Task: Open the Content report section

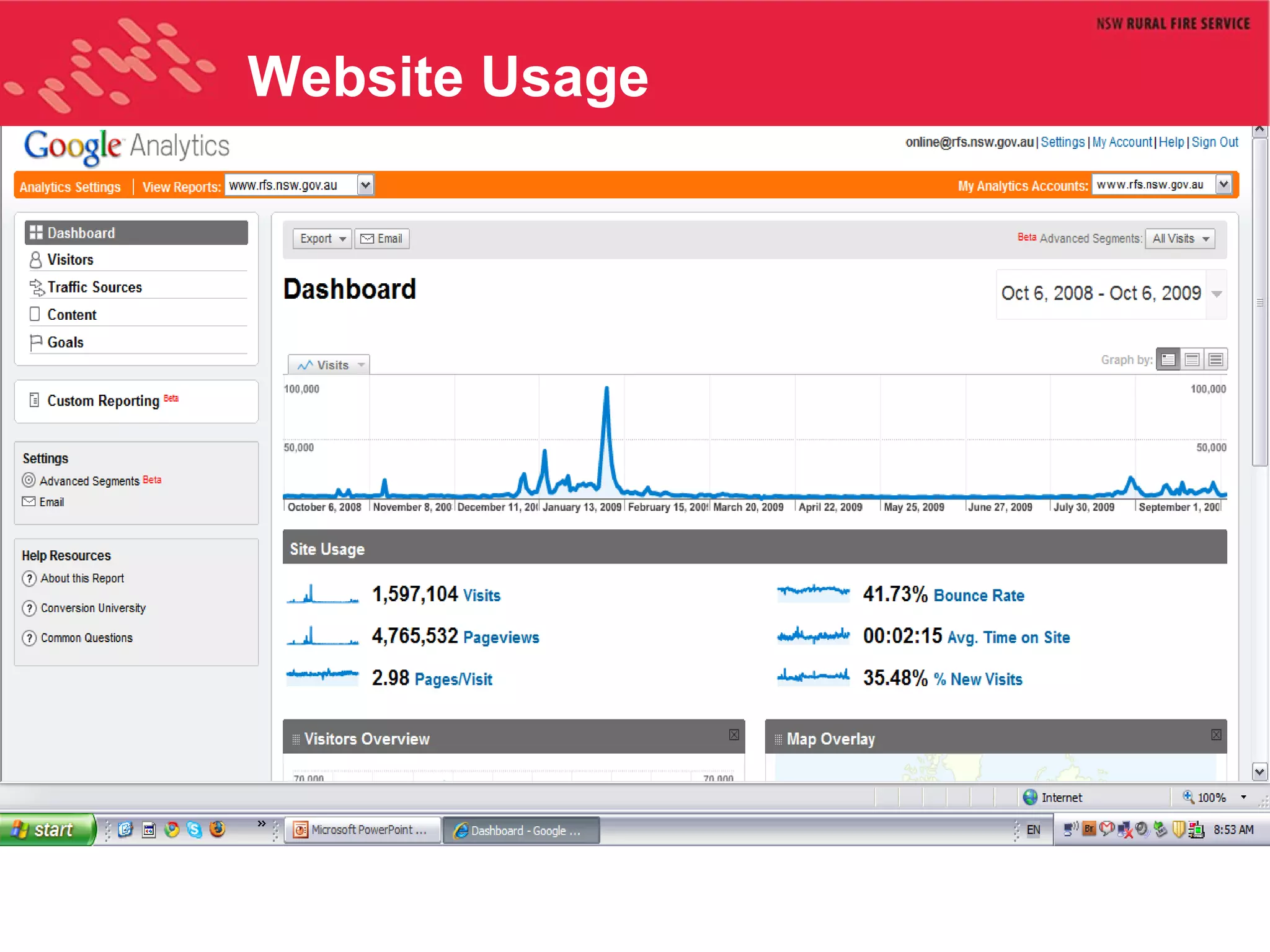Action: [x=72, y=315]
